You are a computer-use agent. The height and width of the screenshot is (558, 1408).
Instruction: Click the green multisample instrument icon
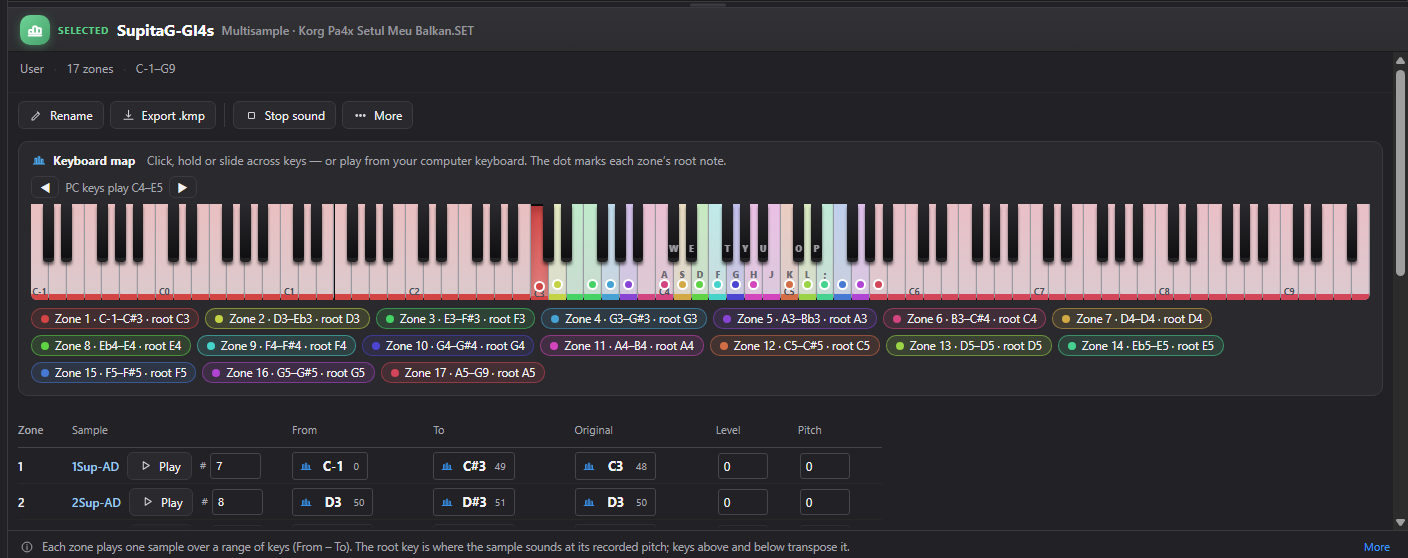click(x=35, y=31)
